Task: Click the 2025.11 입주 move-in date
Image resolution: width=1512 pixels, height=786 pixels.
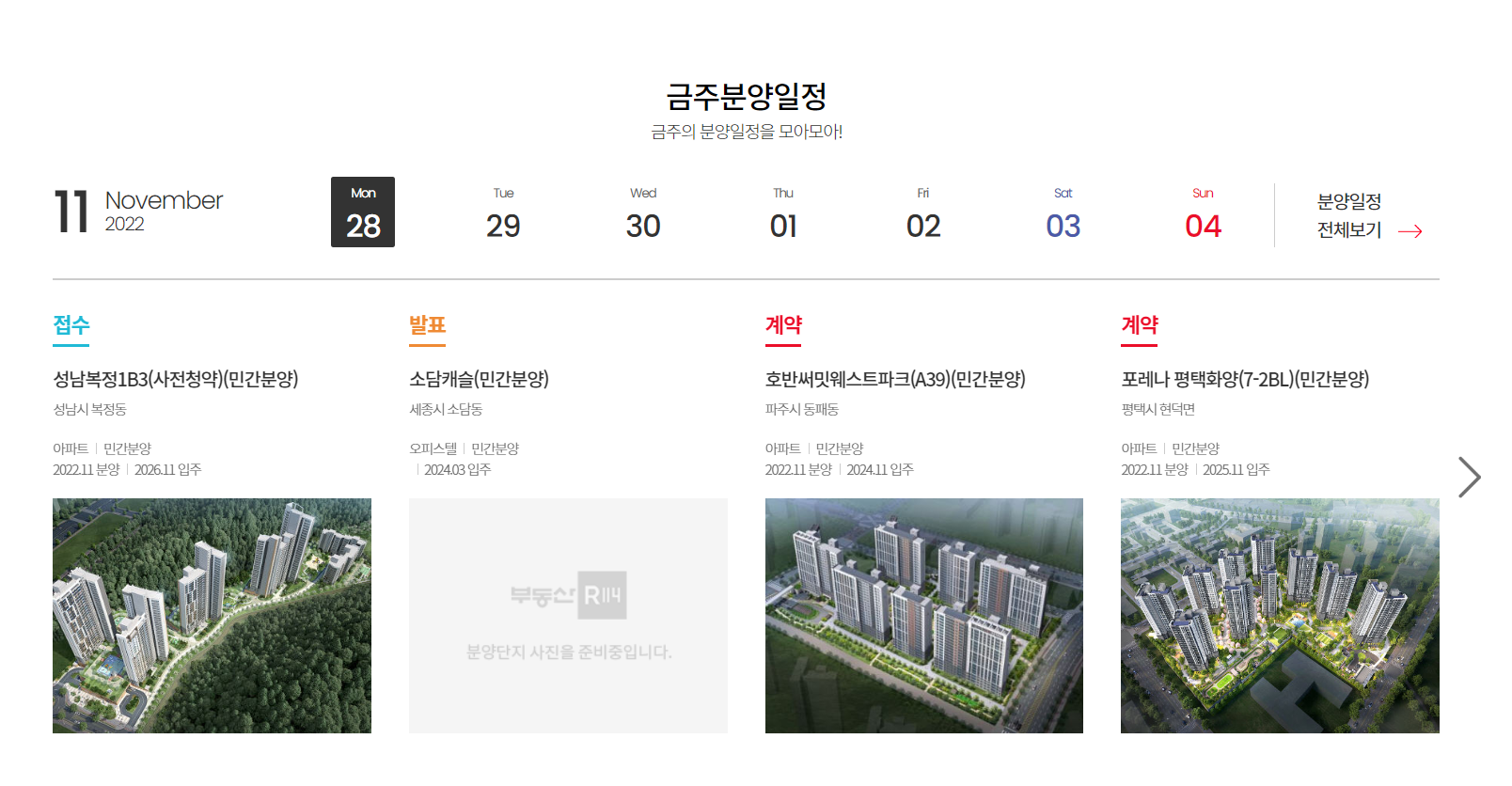Action: coord(1236,469)
